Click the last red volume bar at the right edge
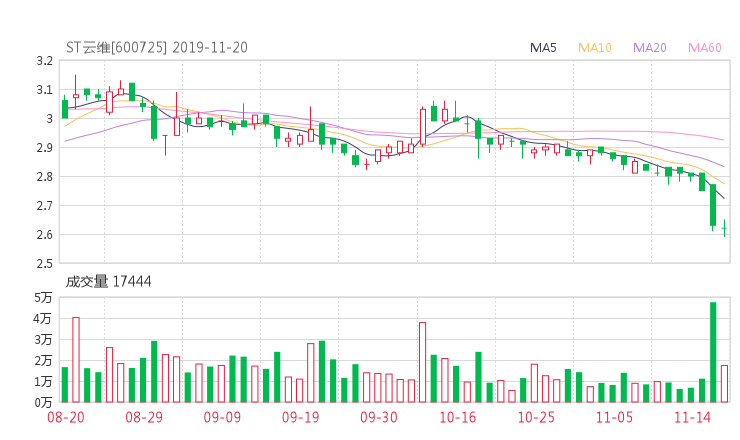The height and width of the screenshot is (440, 740). pyautogui.click(x=724, y=384)
